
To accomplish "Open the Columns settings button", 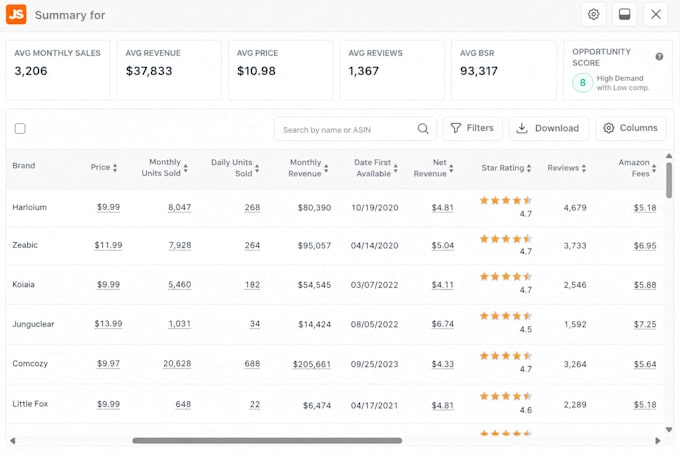I will (x=631, y=128).
